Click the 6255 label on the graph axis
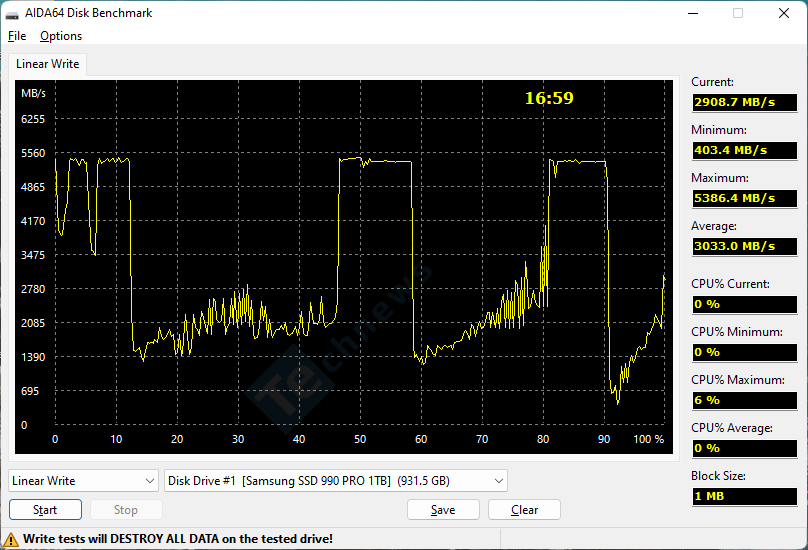808x550 pixels. click(x=33, y=119)
